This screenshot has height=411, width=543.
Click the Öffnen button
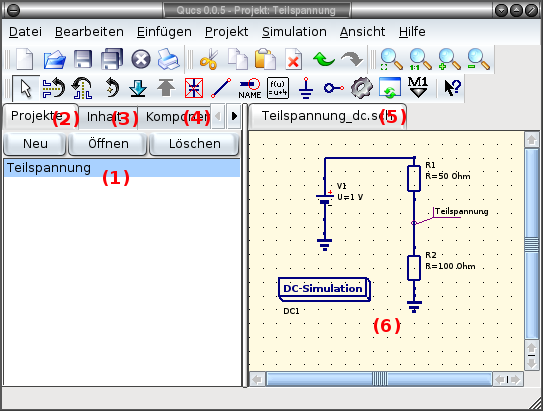pyautogui.click(x=108, y=143)
